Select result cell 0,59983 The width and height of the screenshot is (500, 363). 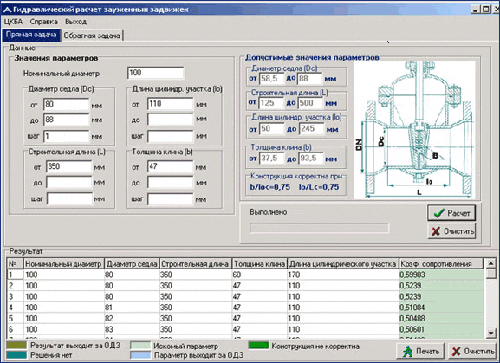coord(441,275)
